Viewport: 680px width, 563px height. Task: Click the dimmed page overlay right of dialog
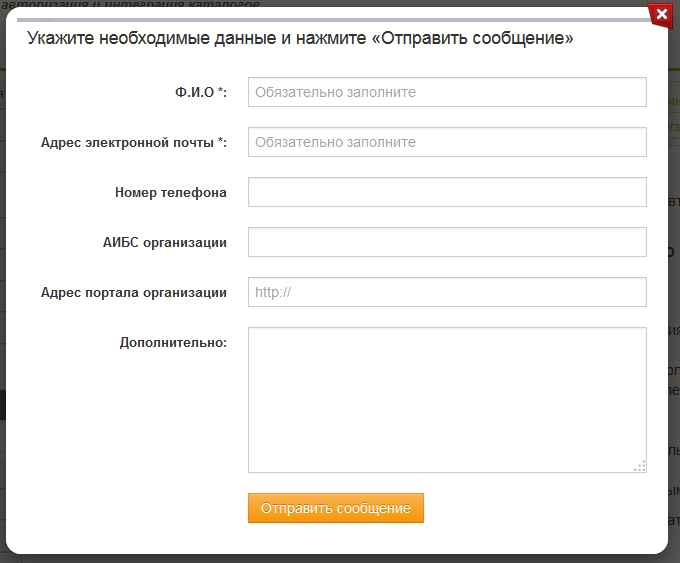pyautogui.click(x=674, y=300)
